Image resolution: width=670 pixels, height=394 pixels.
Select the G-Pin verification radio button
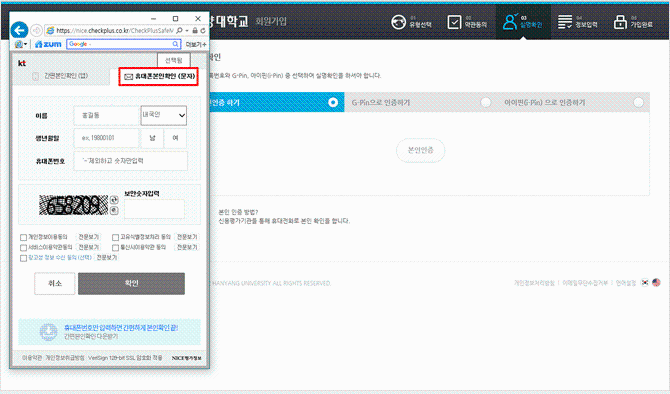click(485, 103)
